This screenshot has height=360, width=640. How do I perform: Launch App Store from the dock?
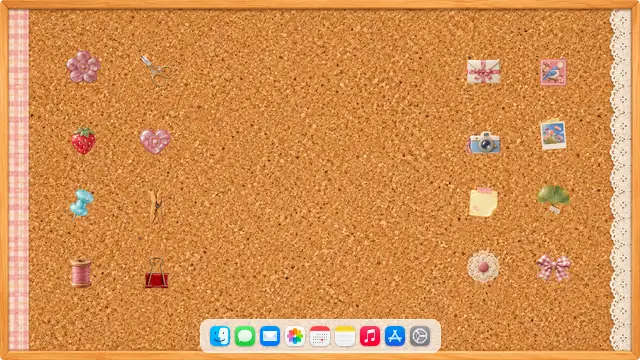395,336
